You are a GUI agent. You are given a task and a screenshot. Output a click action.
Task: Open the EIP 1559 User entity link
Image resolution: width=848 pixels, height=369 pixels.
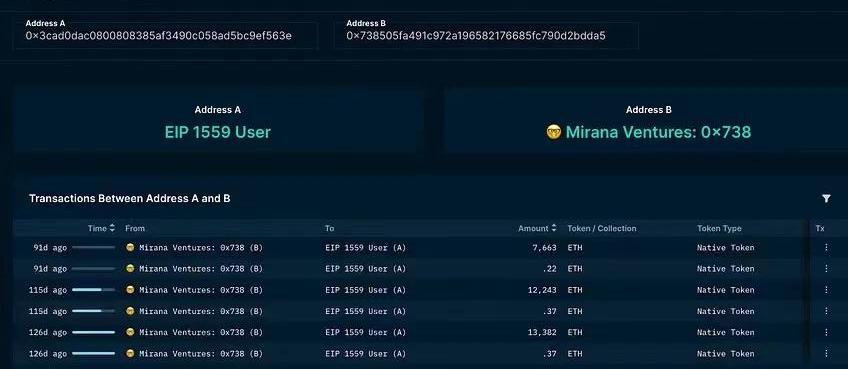[217, 132]
